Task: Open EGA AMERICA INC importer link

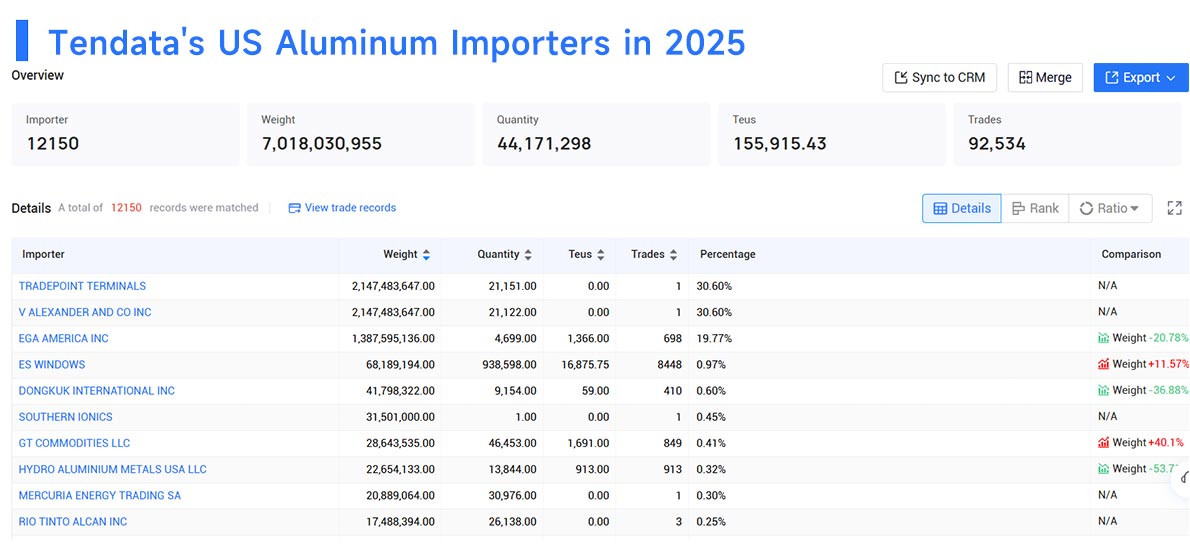Action: [64, 338]
